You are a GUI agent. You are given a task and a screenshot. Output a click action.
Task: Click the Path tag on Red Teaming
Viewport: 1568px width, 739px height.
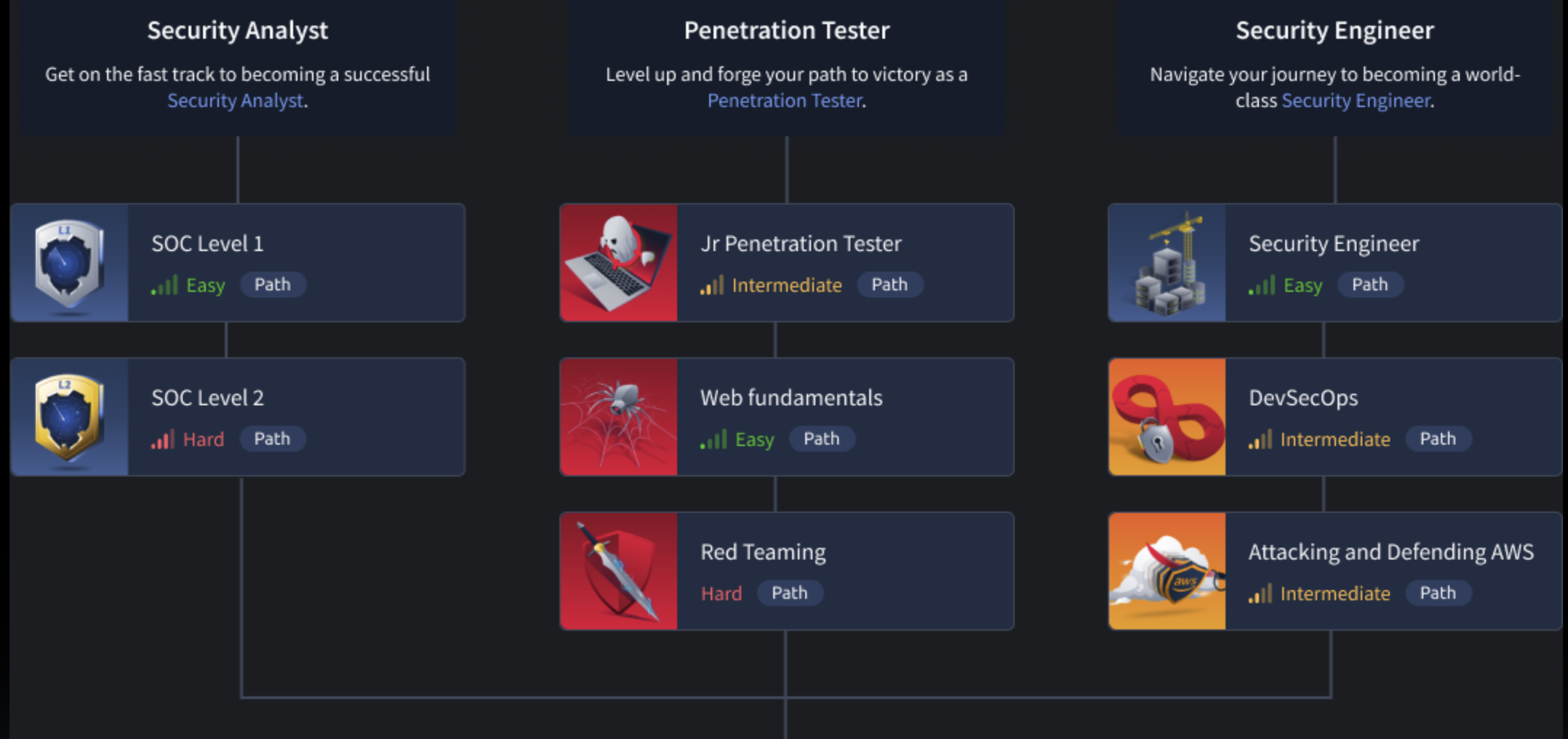point(789,593)
